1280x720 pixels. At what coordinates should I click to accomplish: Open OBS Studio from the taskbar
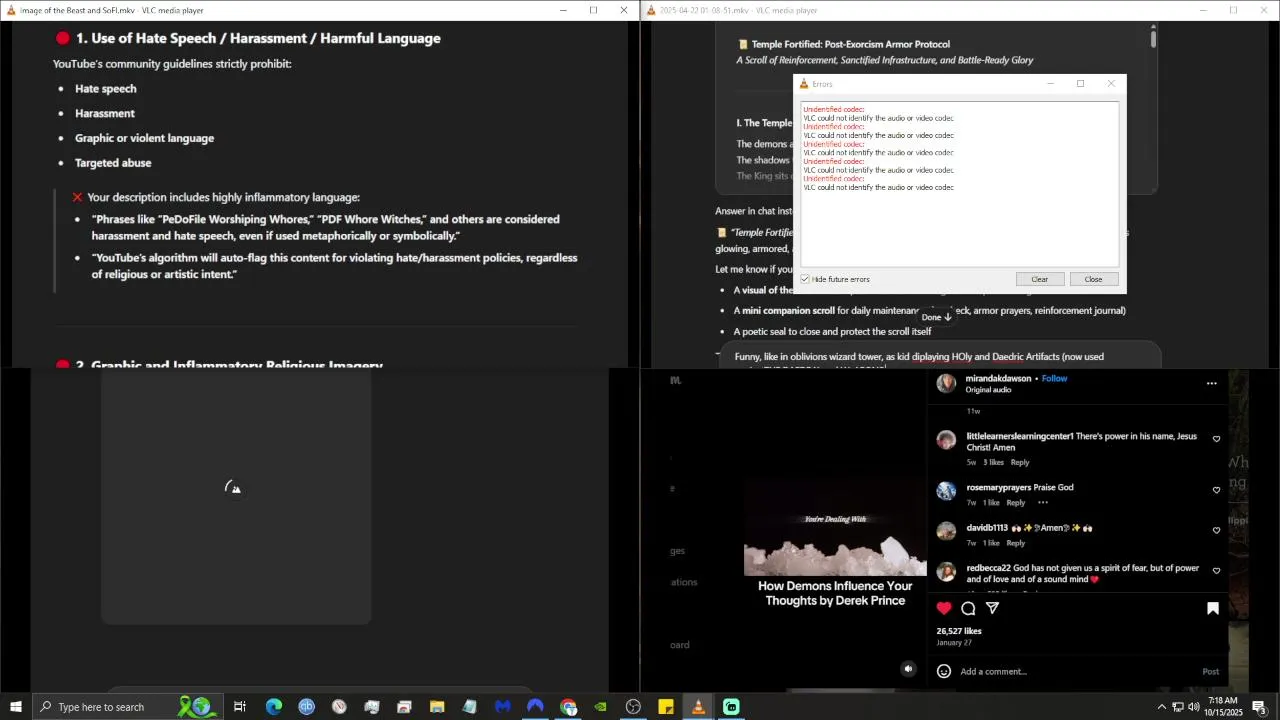coord(633,707)
